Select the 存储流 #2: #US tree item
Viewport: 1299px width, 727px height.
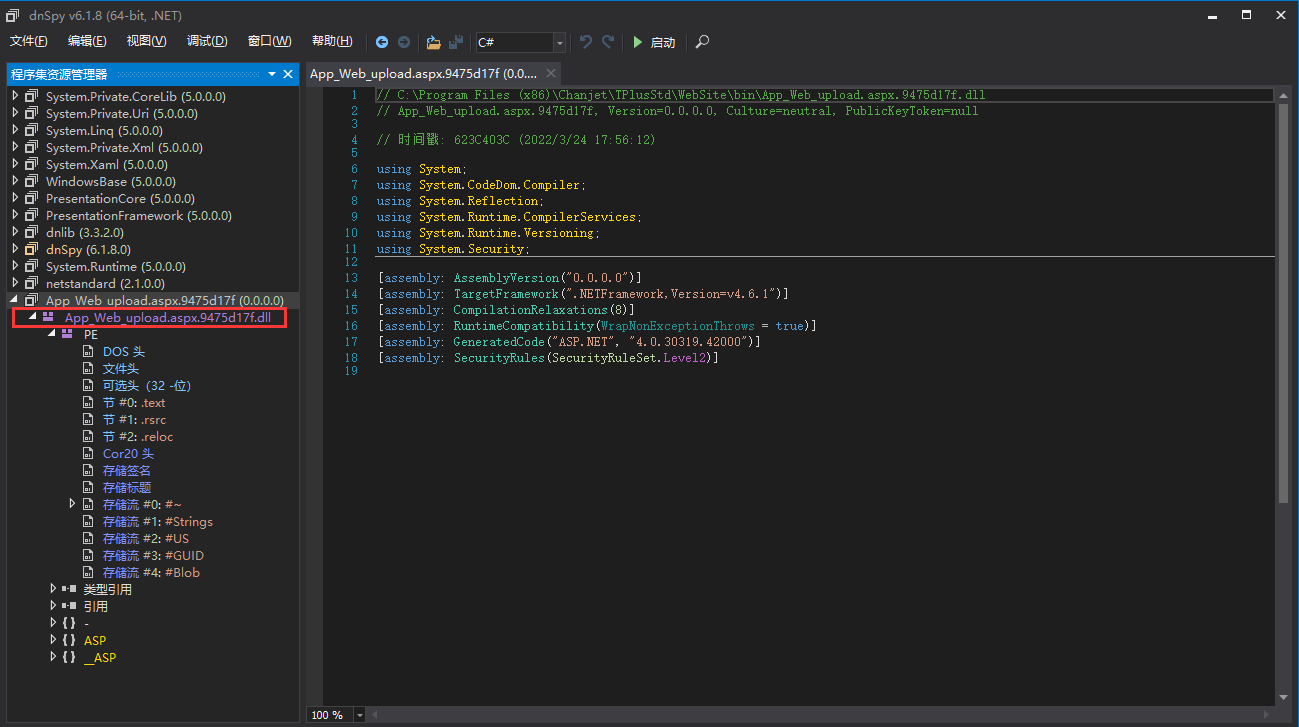pos(146,538)
